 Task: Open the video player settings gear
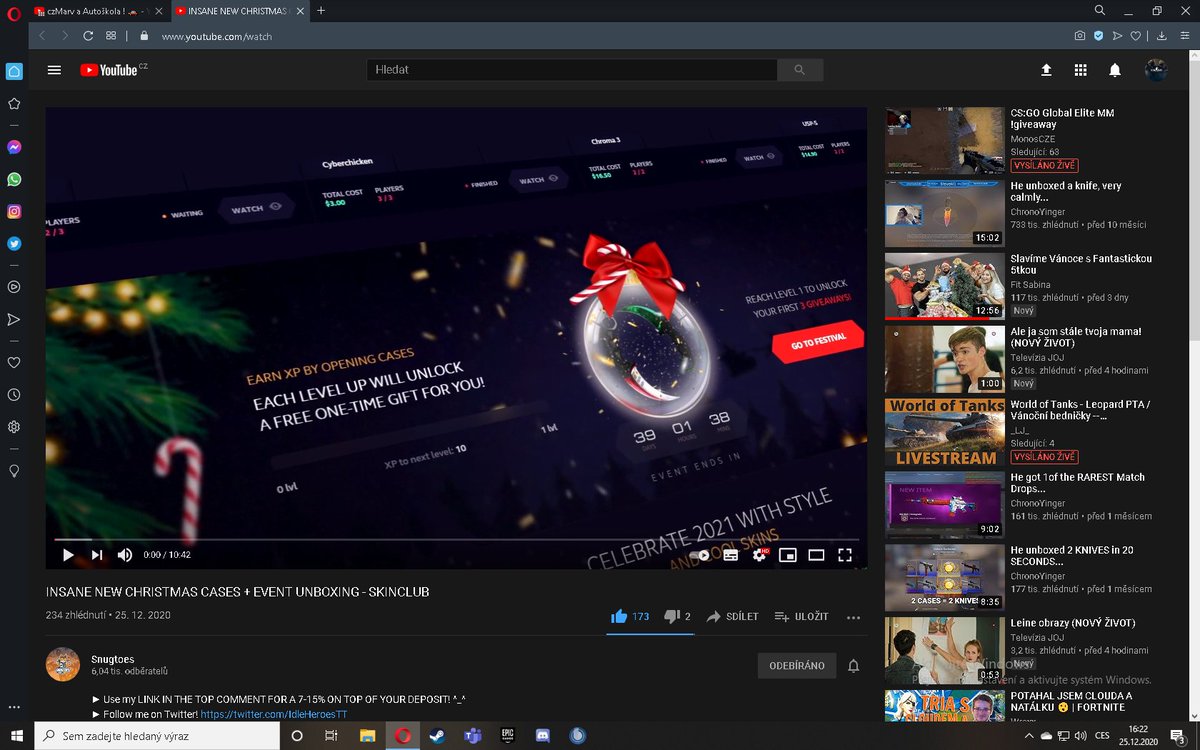[758, 555]
